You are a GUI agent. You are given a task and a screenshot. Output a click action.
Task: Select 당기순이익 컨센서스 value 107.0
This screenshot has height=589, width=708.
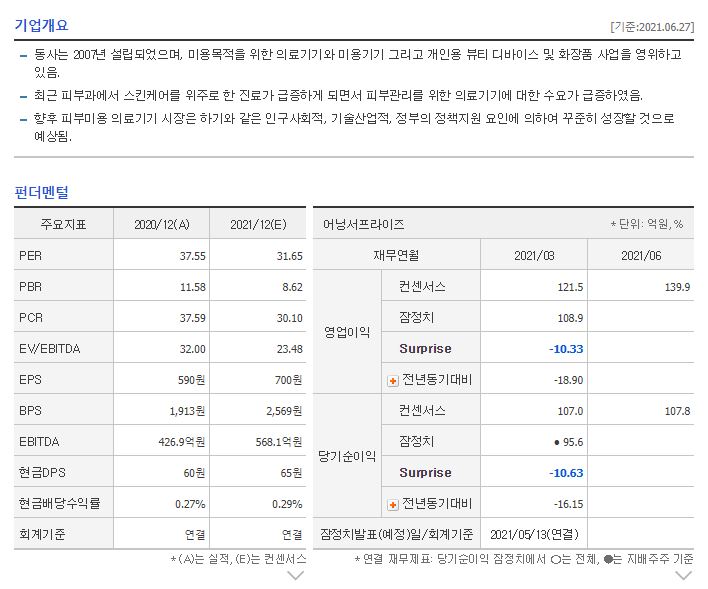570,411
